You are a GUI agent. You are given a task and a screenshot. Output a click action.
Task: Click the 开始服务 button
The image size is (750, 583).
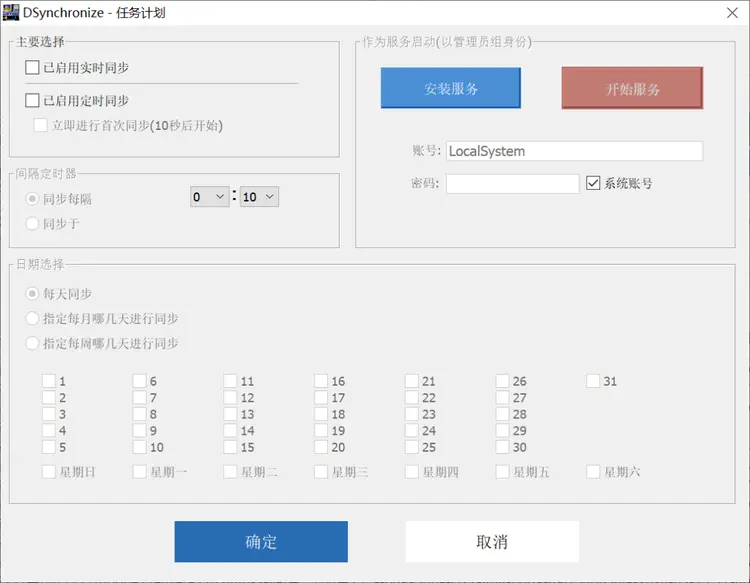[x=632, y=89]
